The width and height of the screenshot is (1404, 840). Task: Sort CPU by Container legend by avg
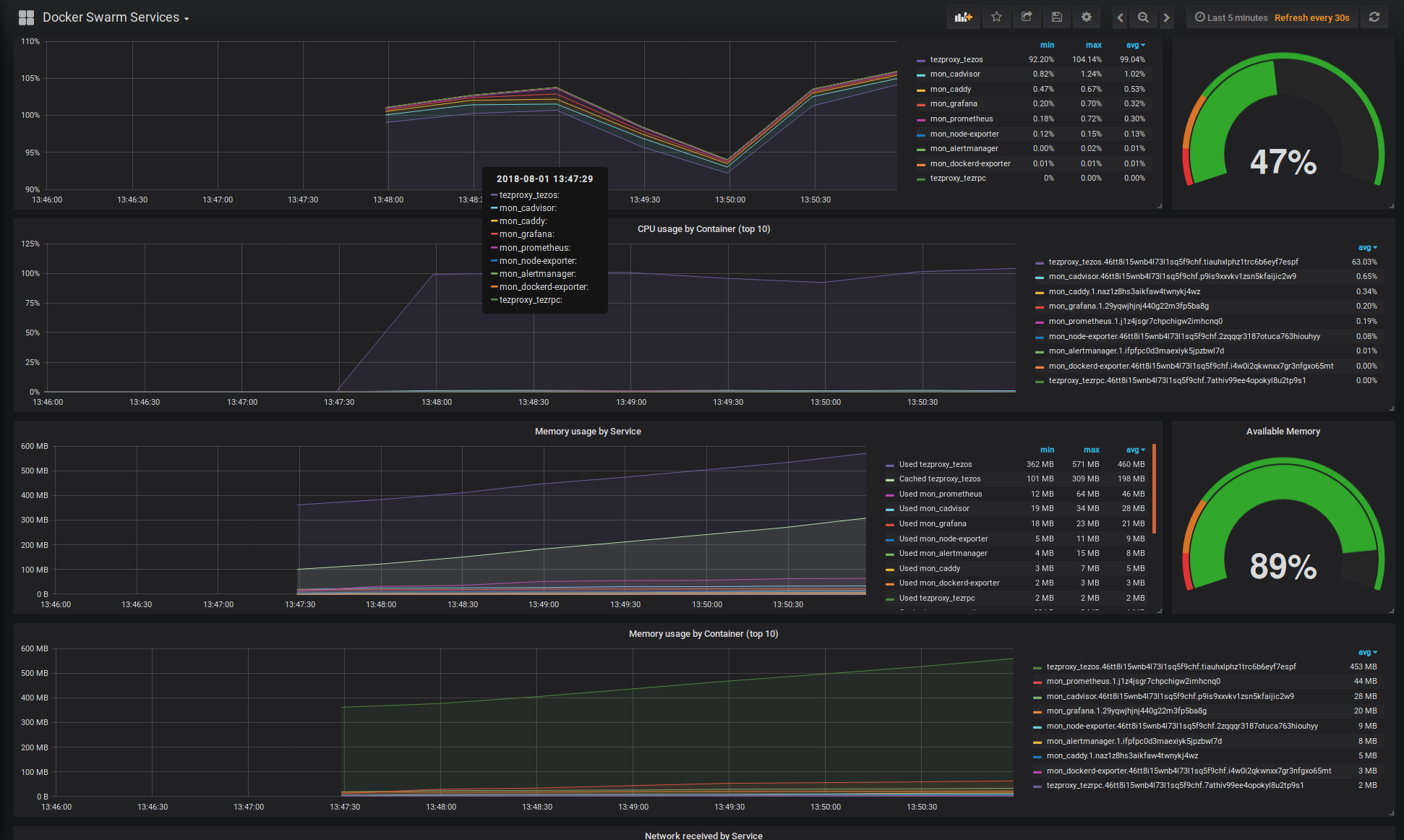[x=1366, y=247]
